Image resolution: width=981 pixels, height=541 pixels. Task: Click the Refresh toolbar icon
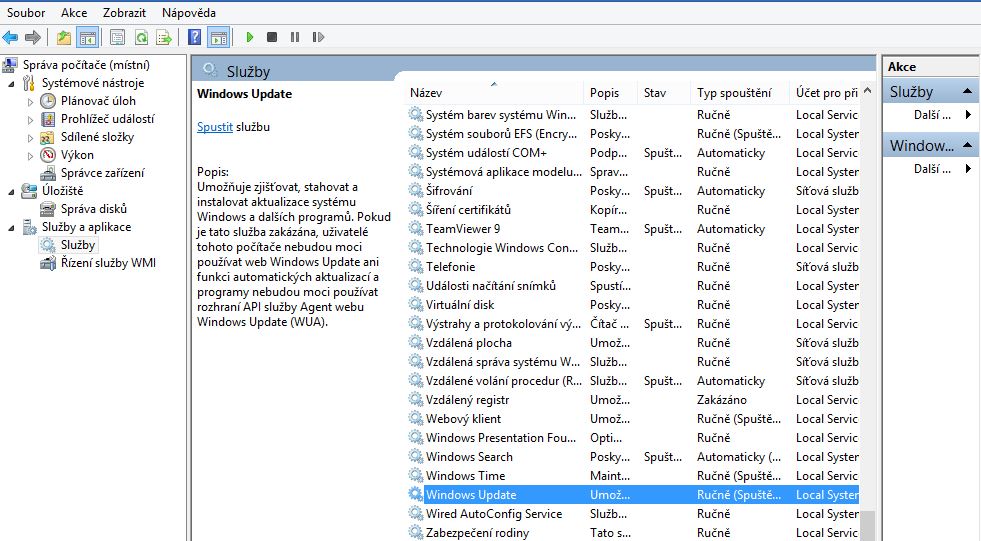tap(141, 37)
